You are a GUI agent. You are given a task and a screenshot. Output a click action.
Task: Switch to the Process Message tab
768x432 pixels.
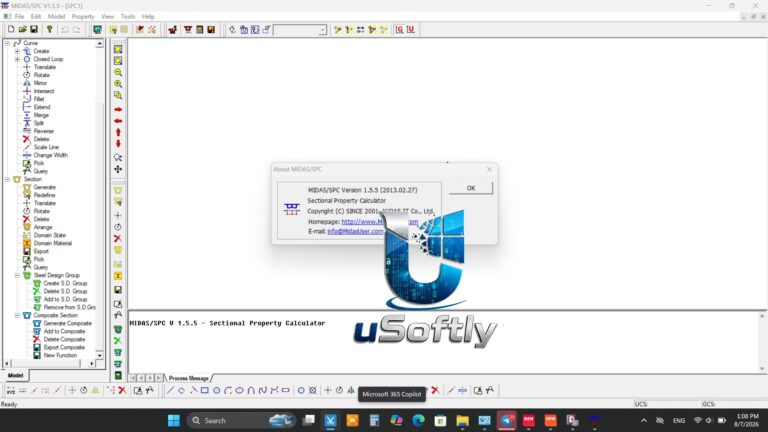click(x=189, y=378)
